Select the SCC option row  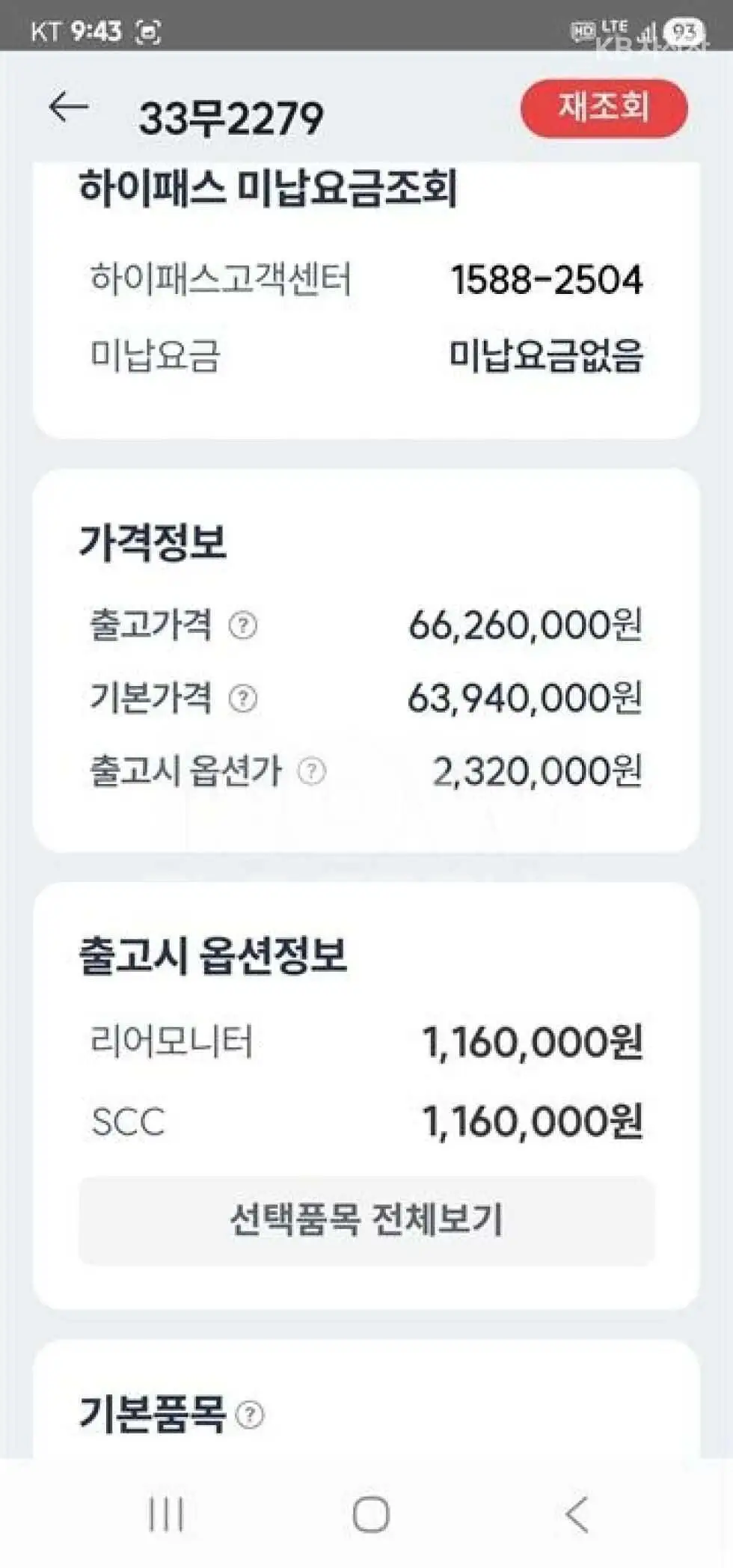pos(366,1121)
